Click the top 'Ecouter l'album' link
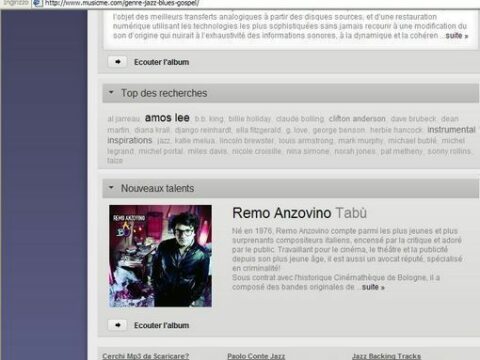480x360 pixels. pyautogui.click(x=161, y=62)
